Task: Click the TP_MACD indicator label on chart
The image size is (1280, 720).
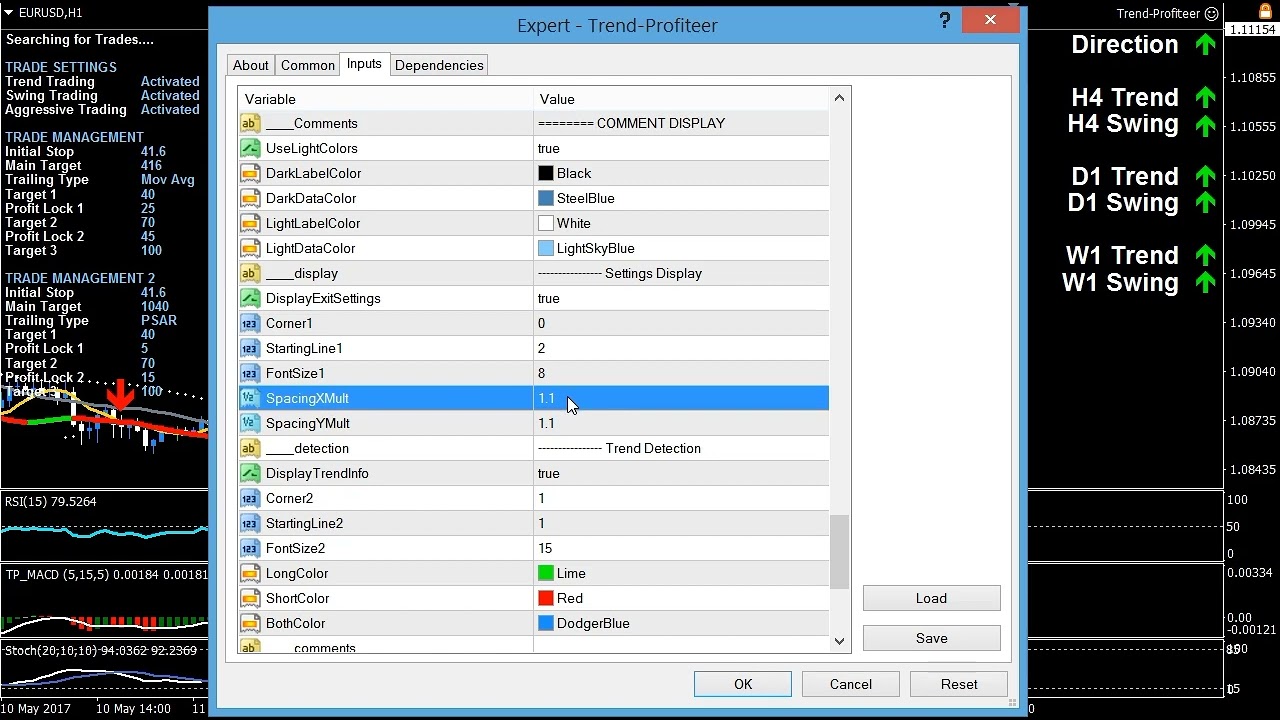Action: [106, 574]
